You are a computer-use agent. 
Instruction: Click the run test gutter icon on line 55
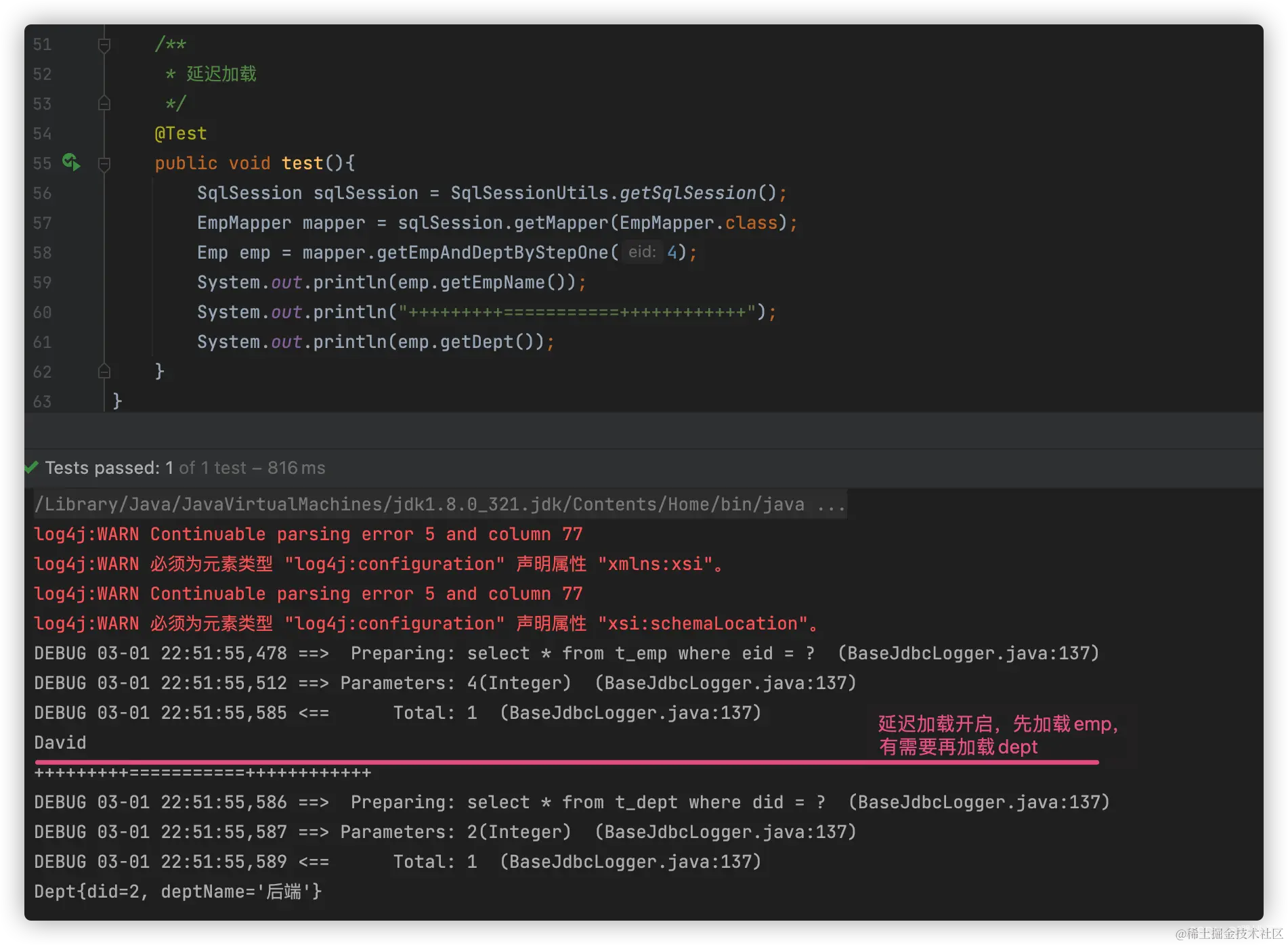tap(71, 162)
